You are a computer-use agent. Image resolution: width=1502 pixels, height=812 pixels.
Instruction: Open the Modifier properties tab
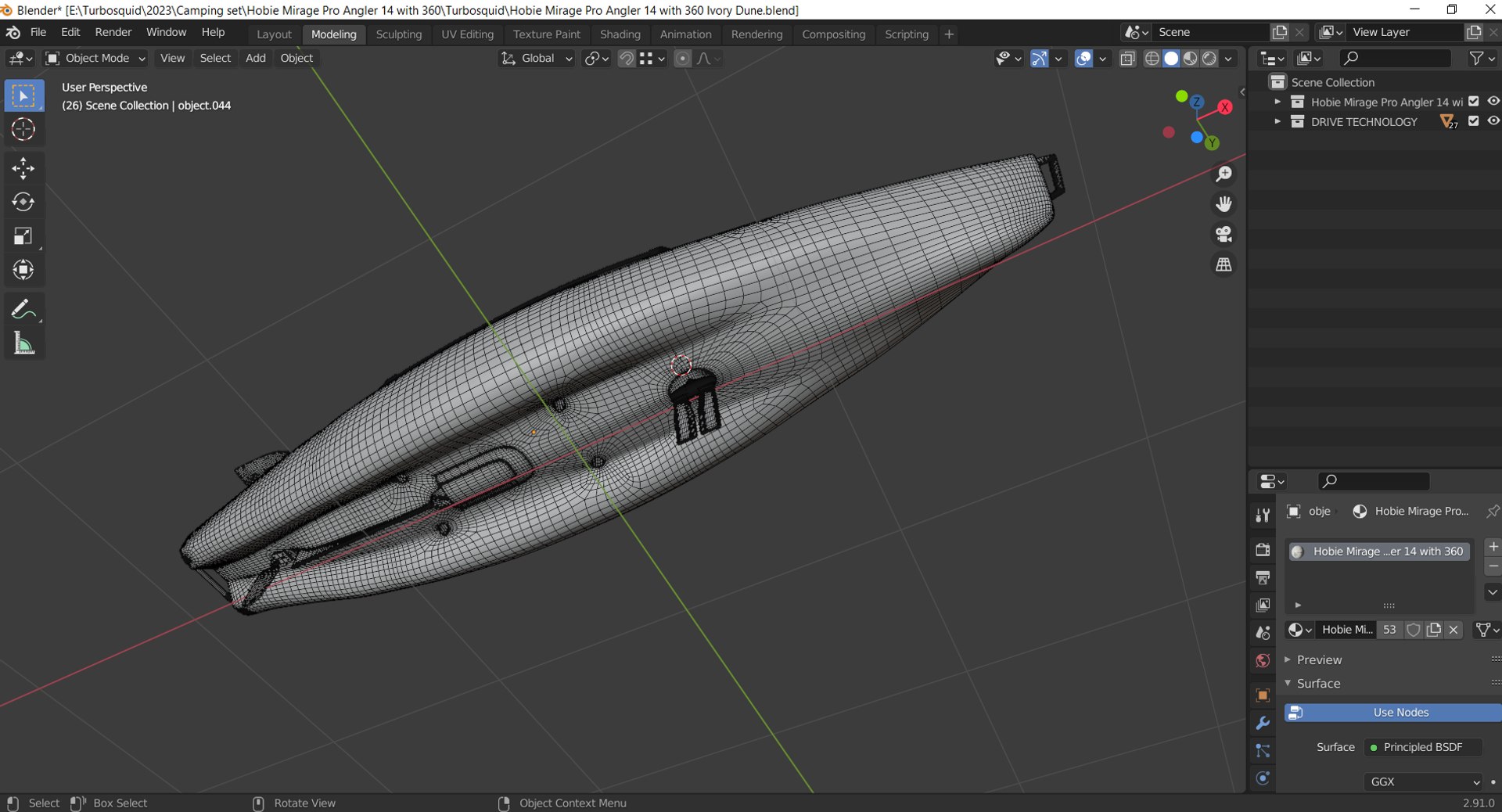click(x=1262, y=724)
